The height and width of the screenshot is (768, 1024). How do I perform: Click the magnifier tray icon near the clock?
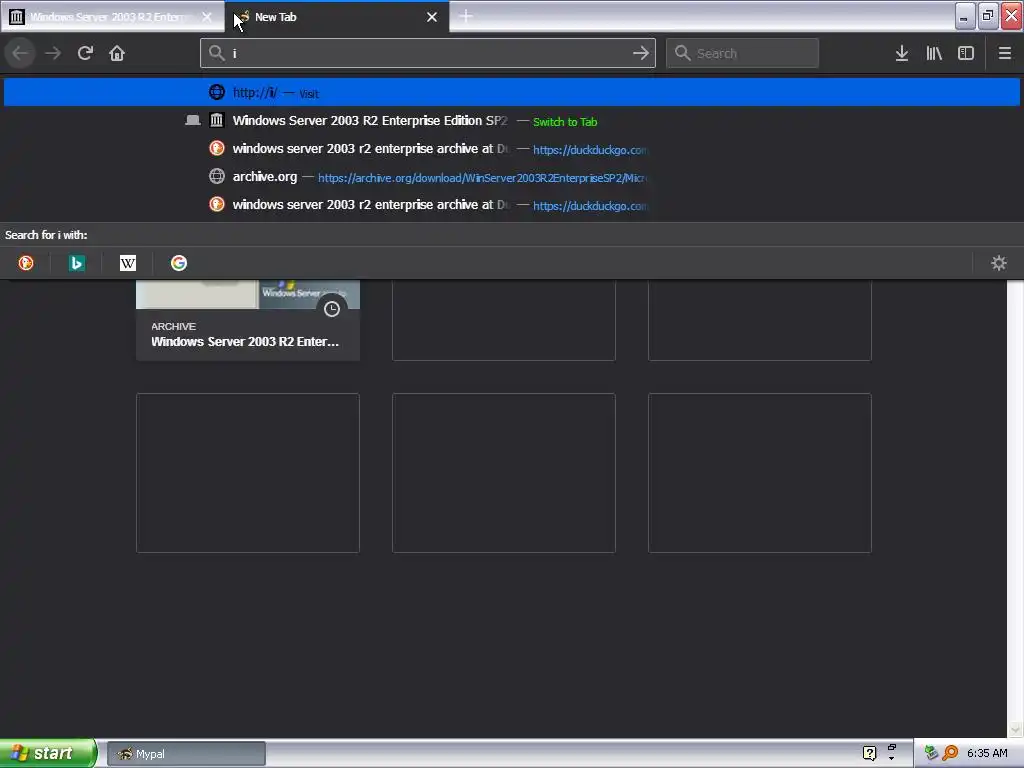tap(950, 753)
